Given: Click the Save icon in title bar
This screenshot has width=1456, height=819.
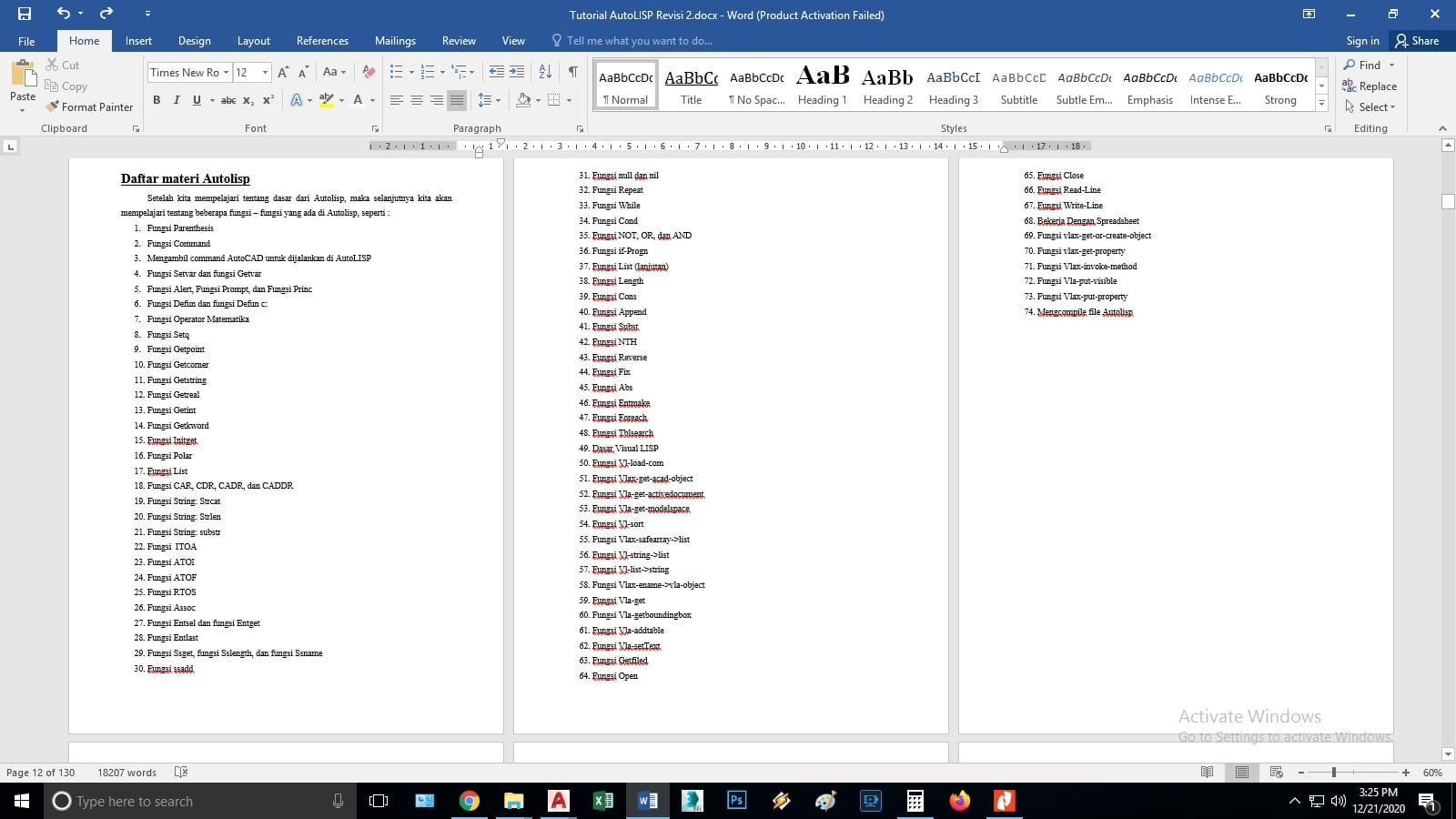Looking at the screenshot, I should click(x=25, y=14).
